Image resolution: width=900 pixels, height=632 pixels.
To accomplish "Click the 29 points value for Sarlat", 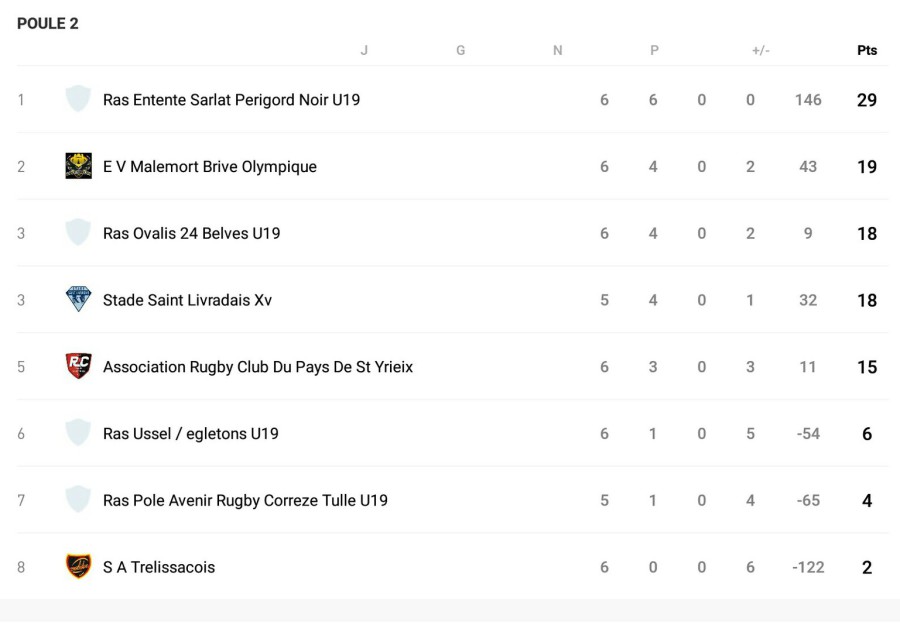I will tap(866, 100).
